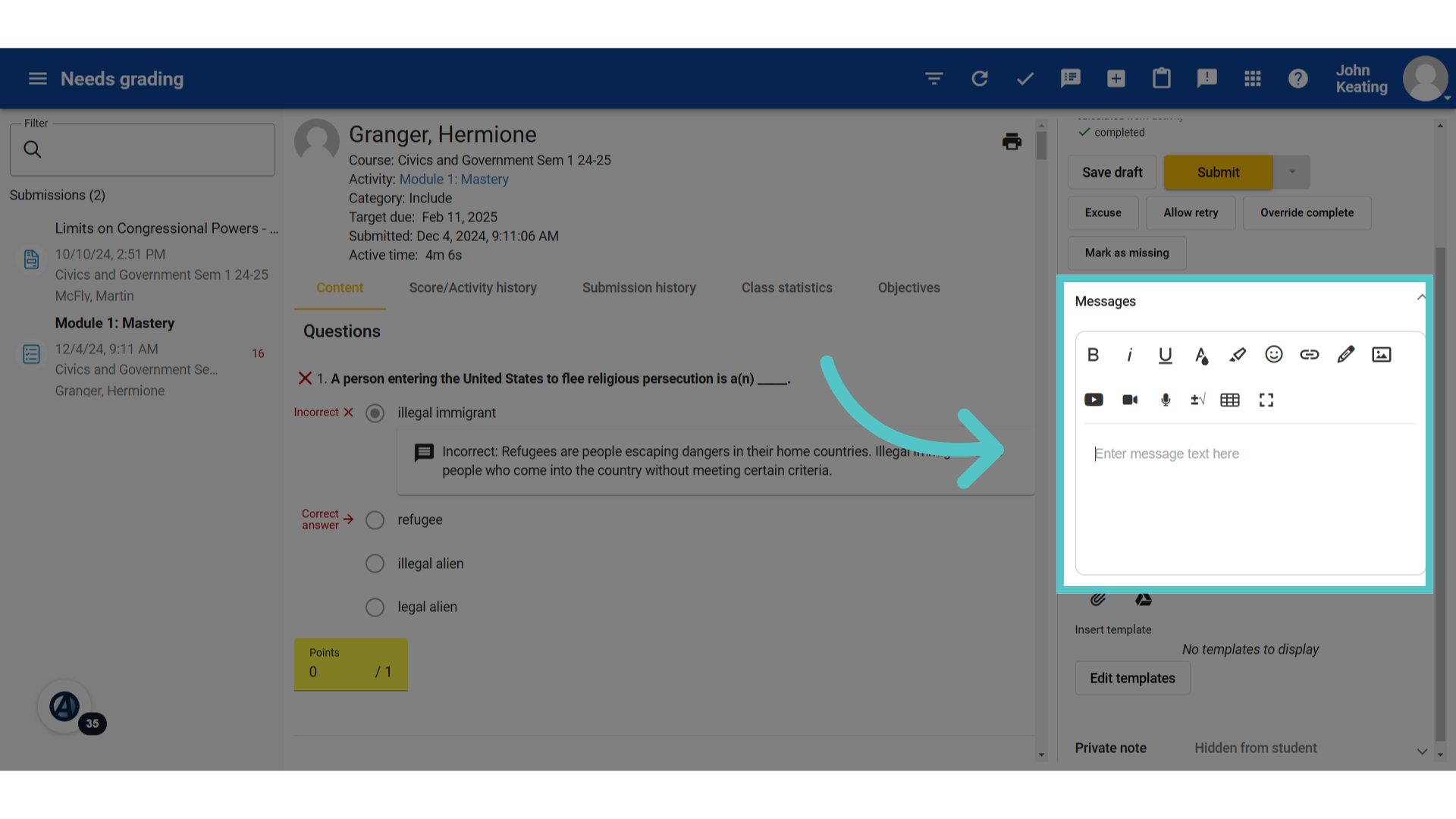Select the refugee radio option
The width and height of the screenshot is (1456, 819).
(375, 520)
